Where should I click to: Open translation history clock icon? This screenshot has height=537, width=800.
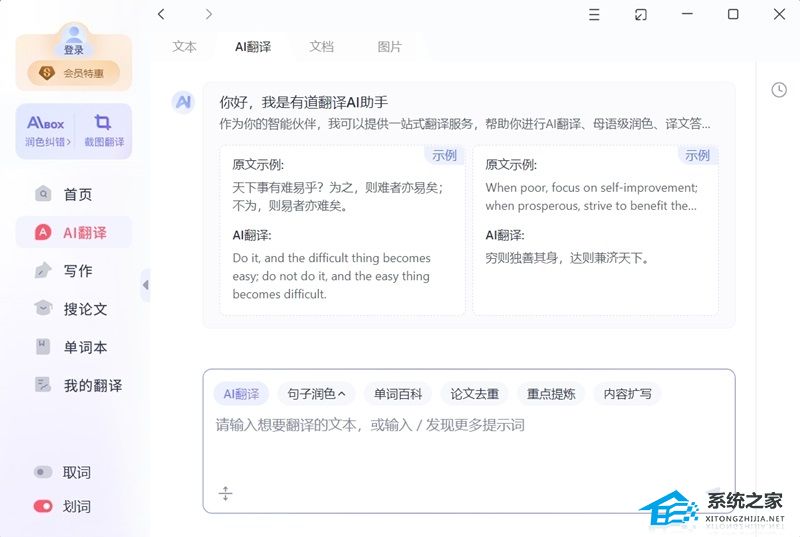pyautogui.click(x=779, y=90)
